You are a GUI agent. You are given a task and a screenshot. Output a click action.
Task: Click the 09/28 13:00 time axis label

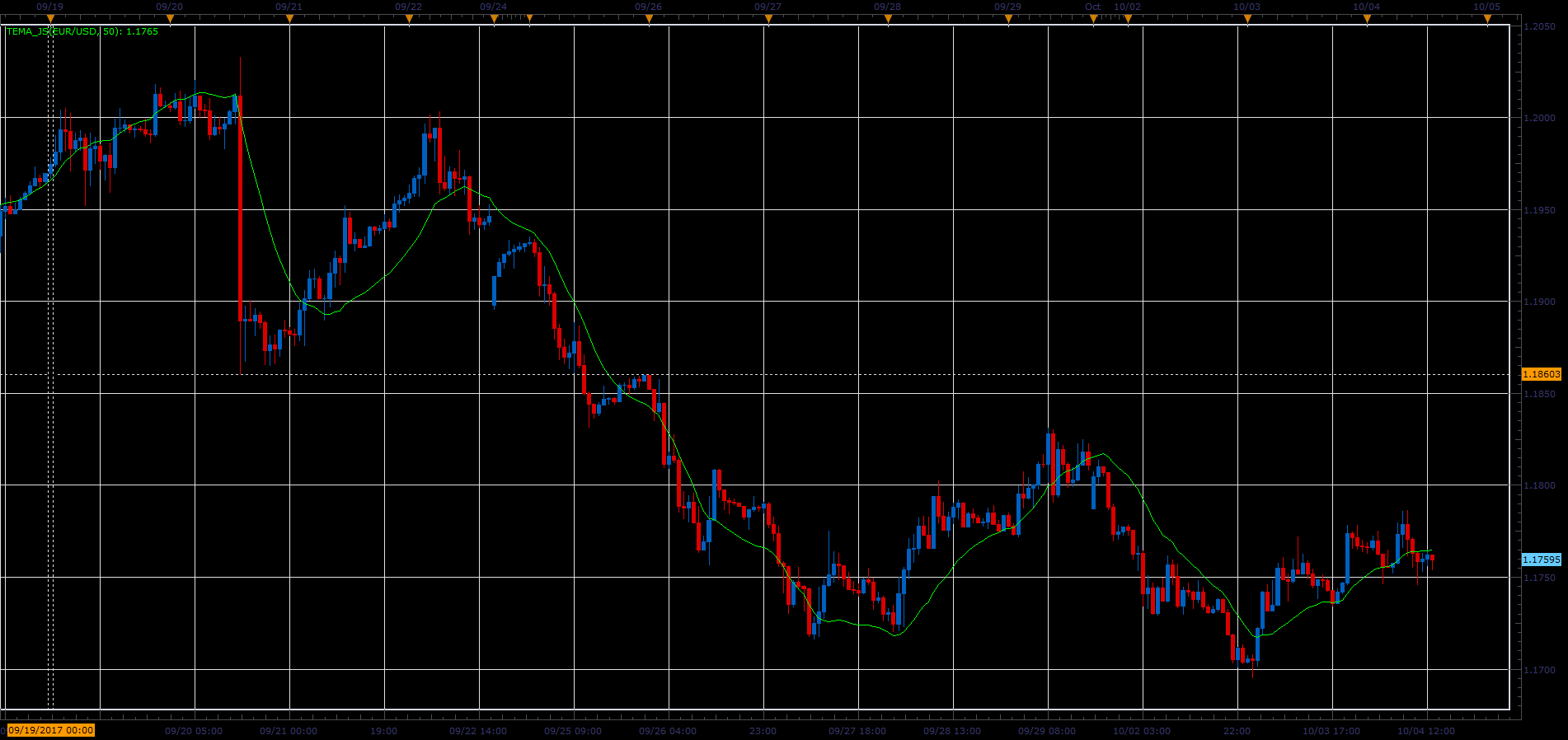click(952, 731)
